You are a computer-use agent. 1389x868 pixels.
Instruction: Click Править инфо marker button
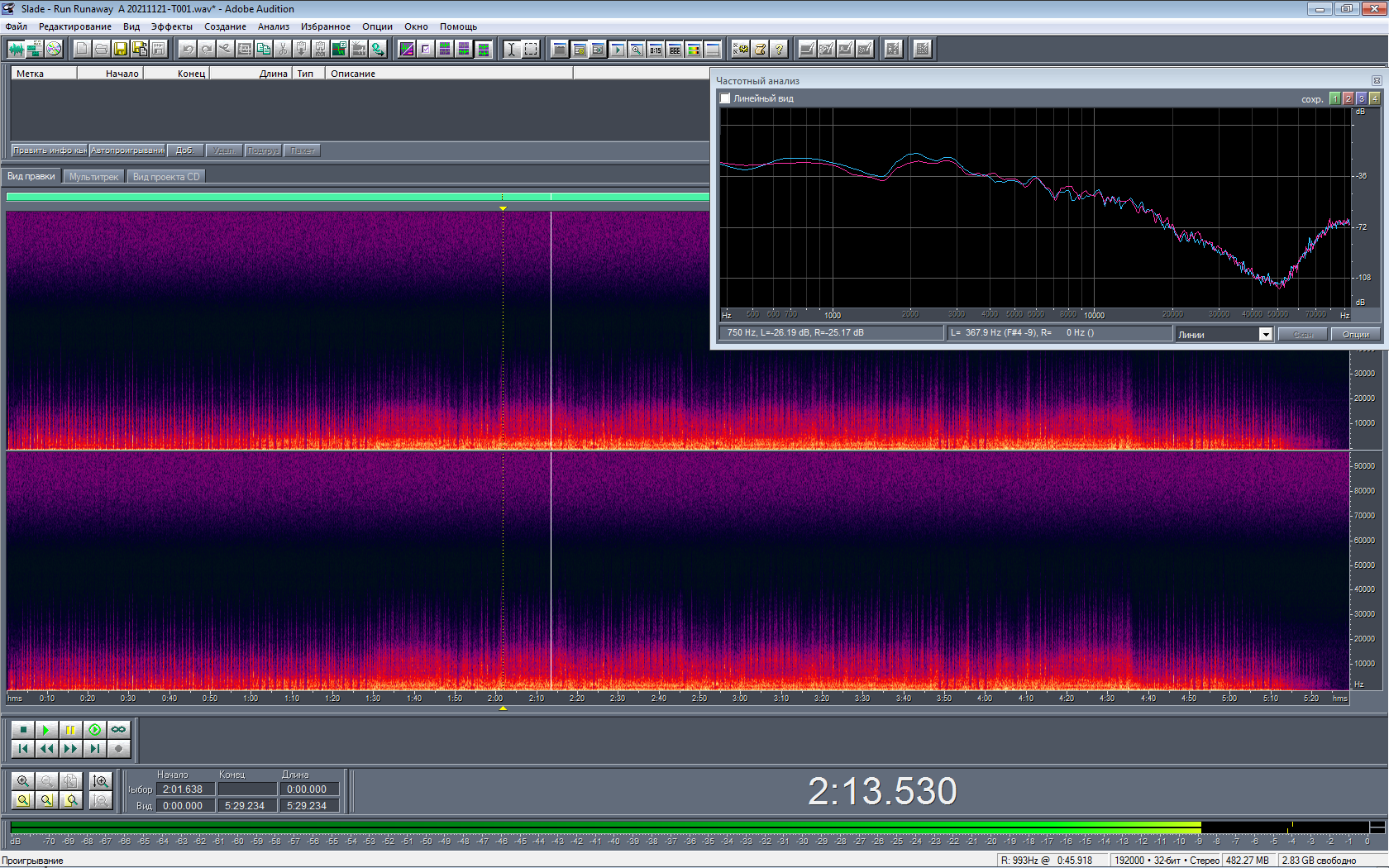coord(50,150)
